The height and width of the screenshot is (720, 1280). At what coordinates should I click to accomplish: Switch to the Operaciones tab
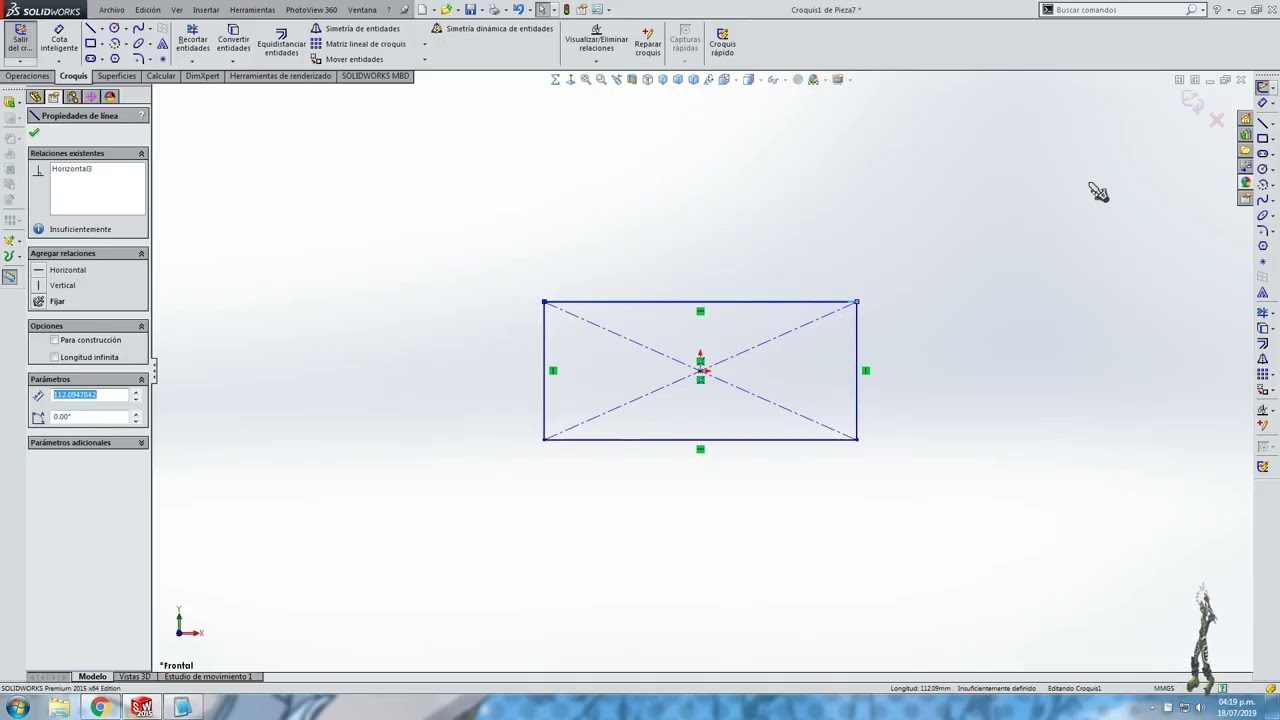[27, 76]
